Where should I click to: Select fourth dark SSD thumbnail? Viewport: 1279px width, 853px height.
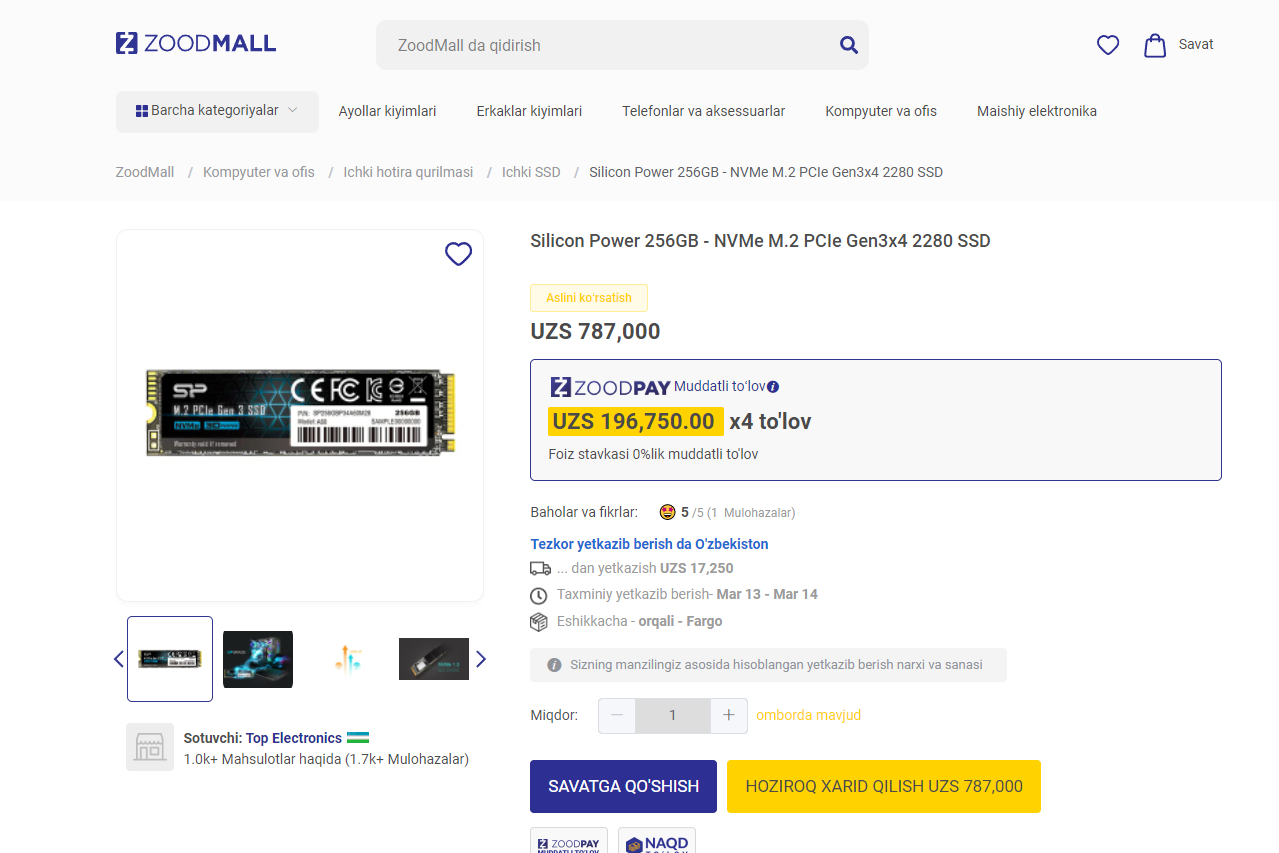click(x=434, y=659)
